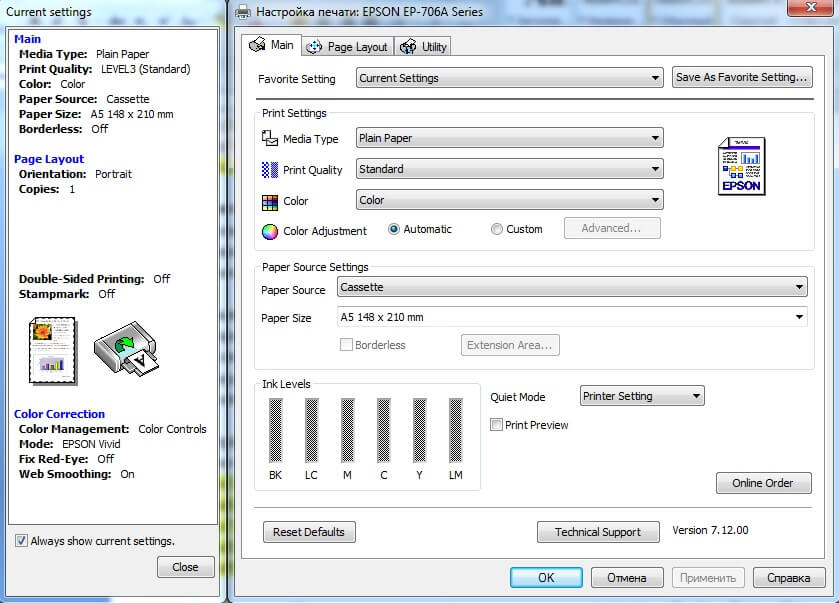Click the M ink level bar
Screen dimensions: 839x603
click(x=348, y=430)
